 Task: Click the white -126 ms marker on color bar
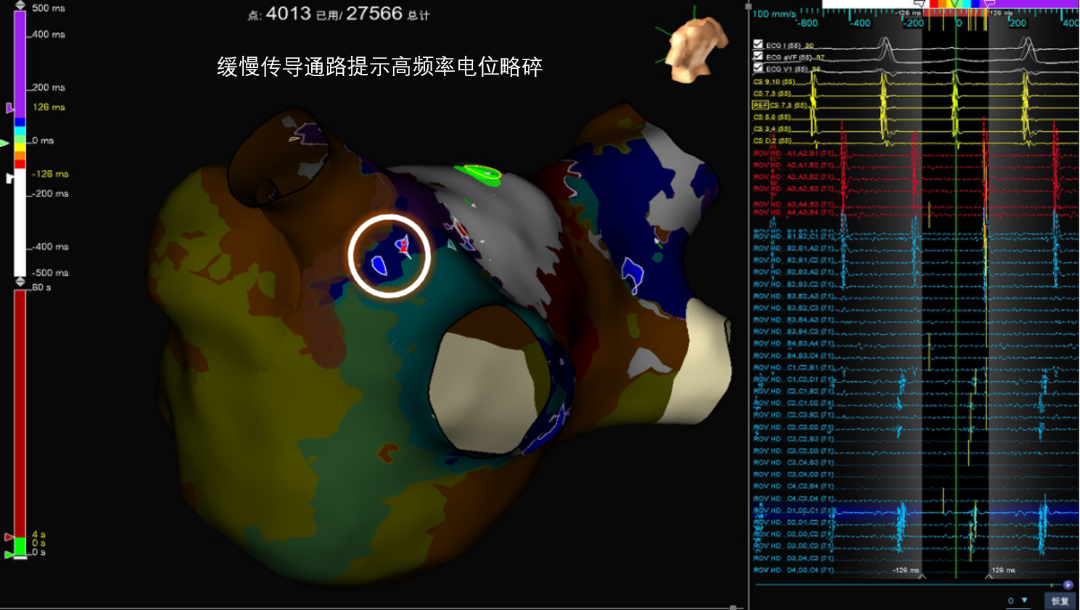pos(10,178)
